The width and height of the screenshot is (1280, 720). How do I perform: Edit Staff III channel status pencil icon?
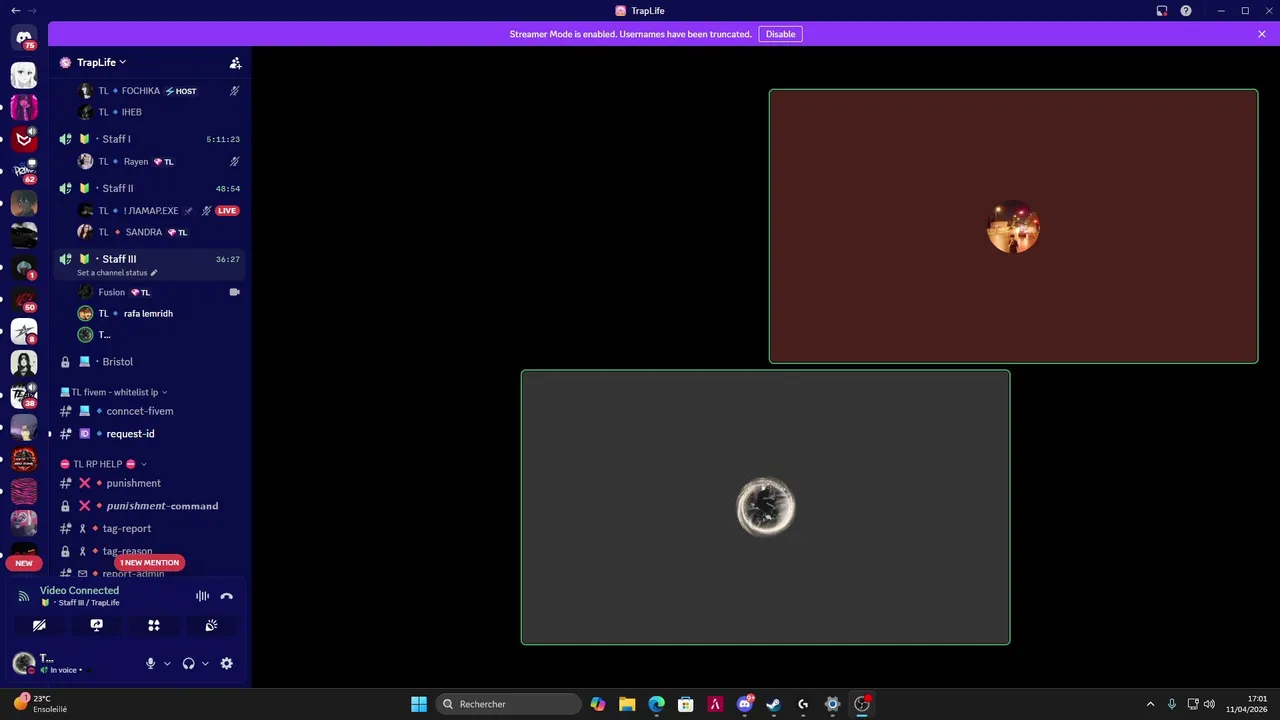pyautogui.click(x=154, y=273)
